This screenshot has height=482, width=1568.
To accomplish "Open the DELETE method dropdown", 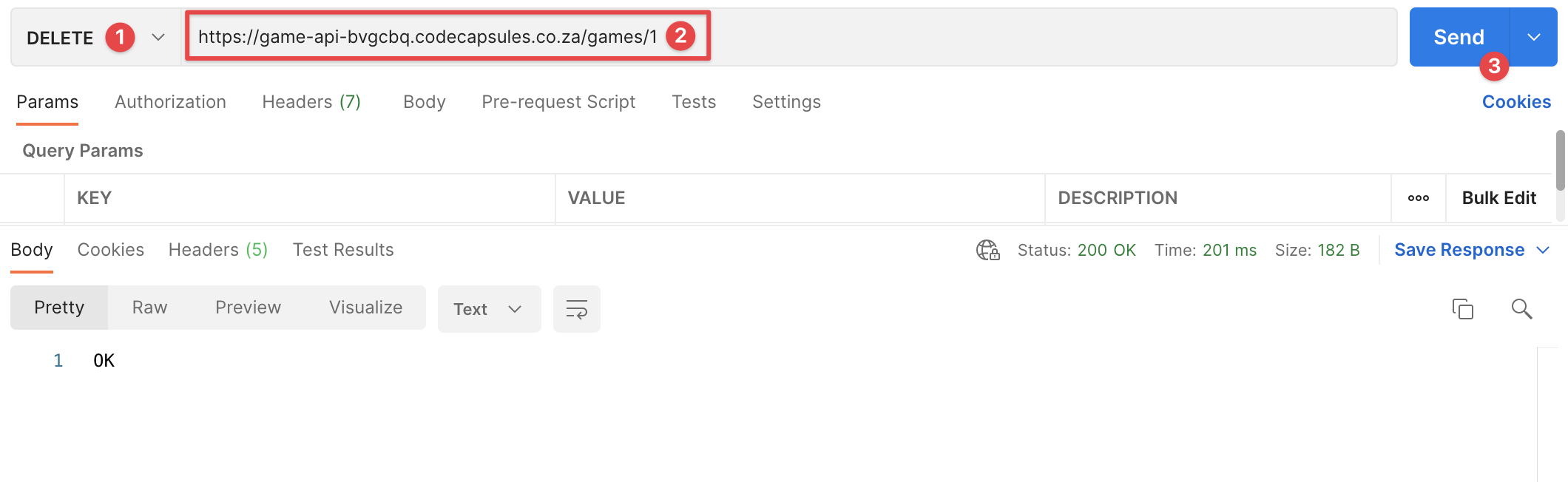I will click(158, 38).
